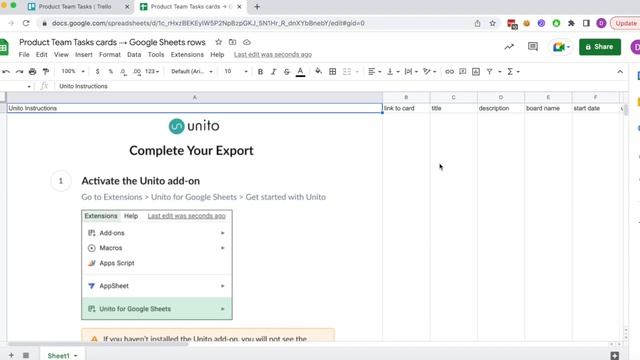The width and height of the screenshot is (640, 360).
Task: Collapse the toolbar with the caret
Action: click(x=620, y=72)
